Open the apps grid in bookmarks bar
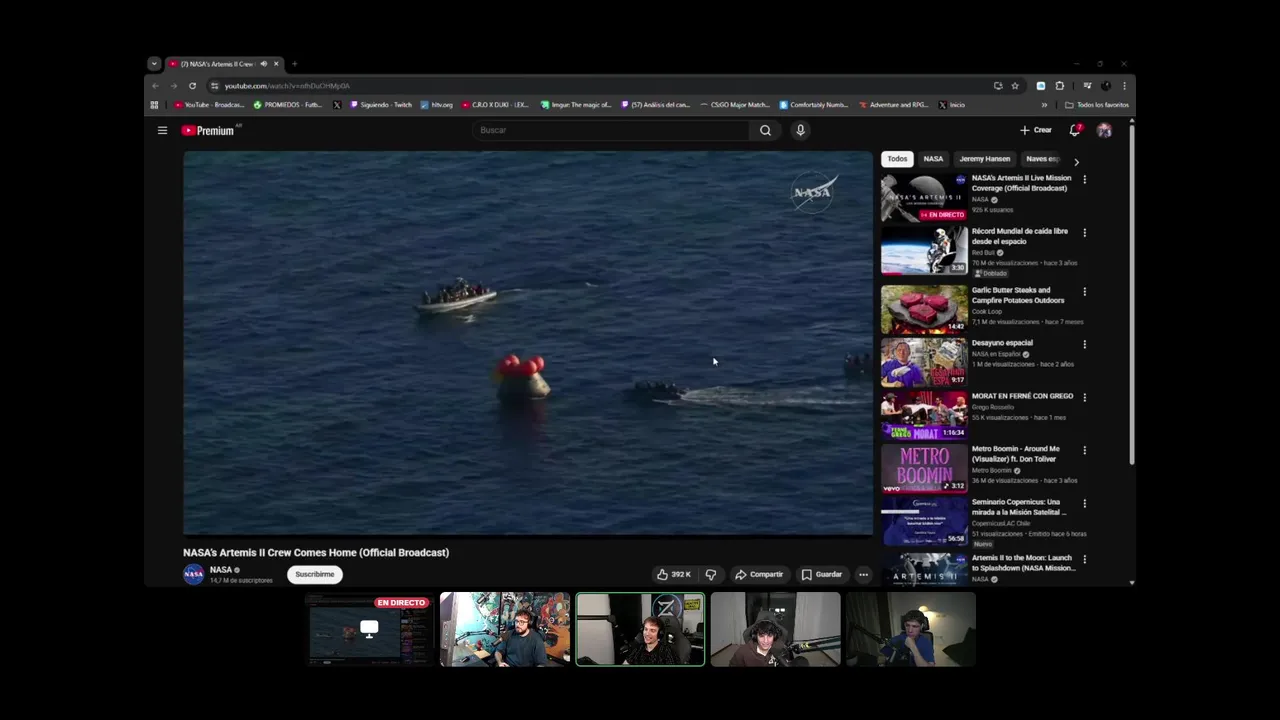Screen dimensions: 1280x720 [x=154, y=105]
